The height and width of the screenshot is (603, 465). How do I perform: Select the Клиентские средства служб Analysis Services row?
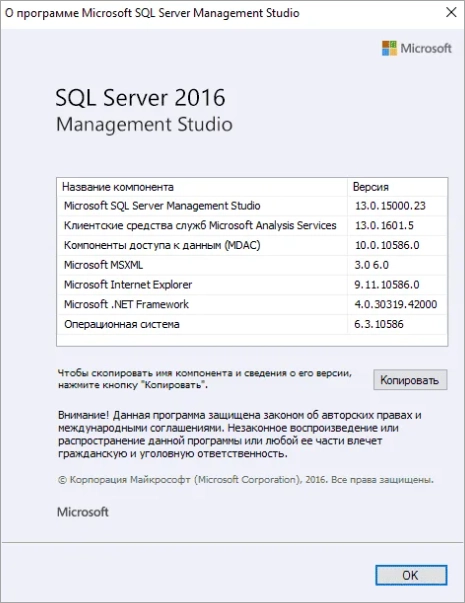pyautogui.click(x=252, y=225)
